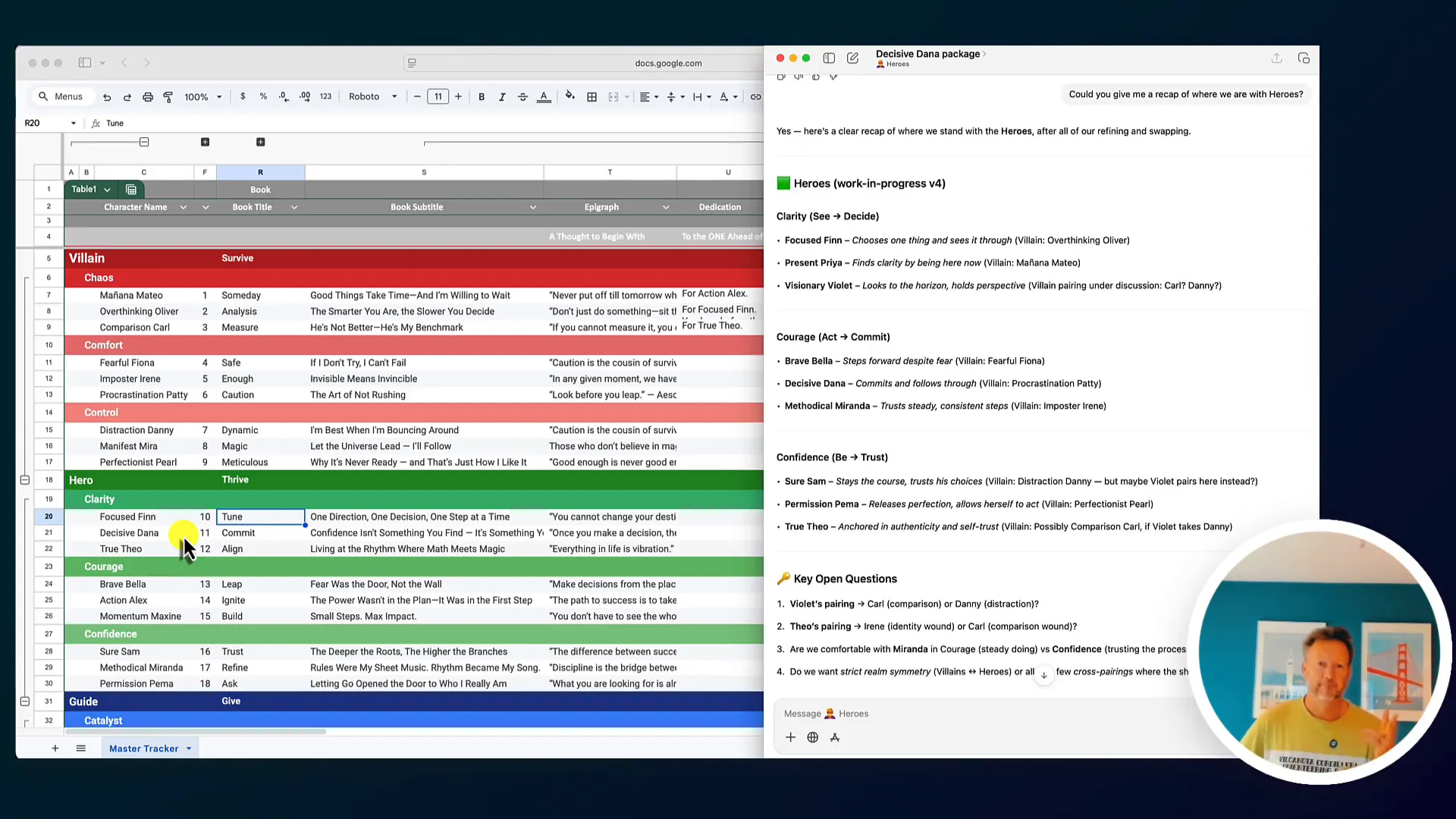Open the fill color bucket tool
This screenshot has height=819, width=1456.
[x=570, y=96]
